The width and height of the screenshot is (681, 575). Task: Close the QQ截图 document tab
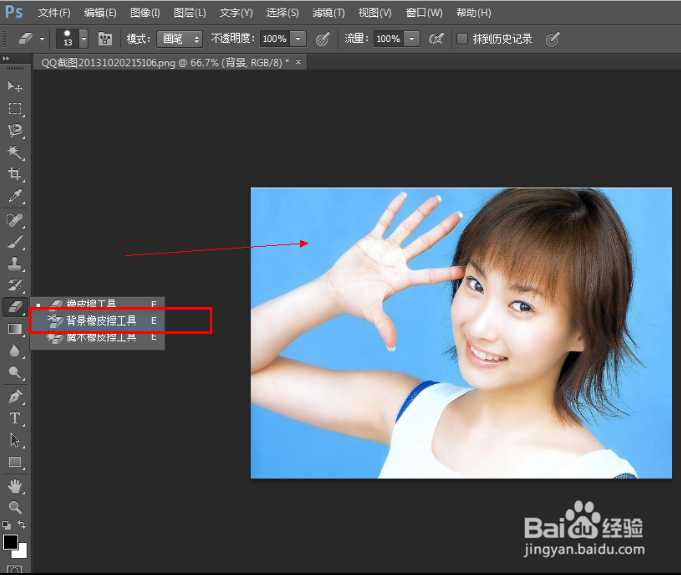tap(298, 62)
